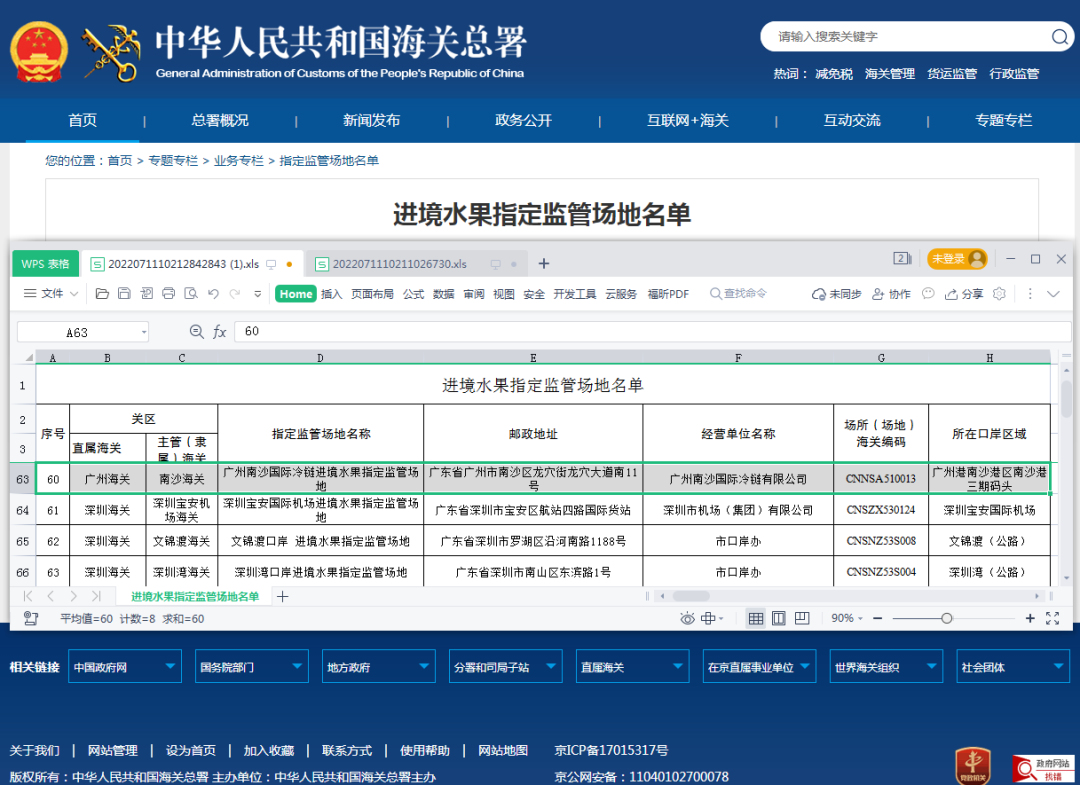Click the formula bar showing 60

coord(652,332)
